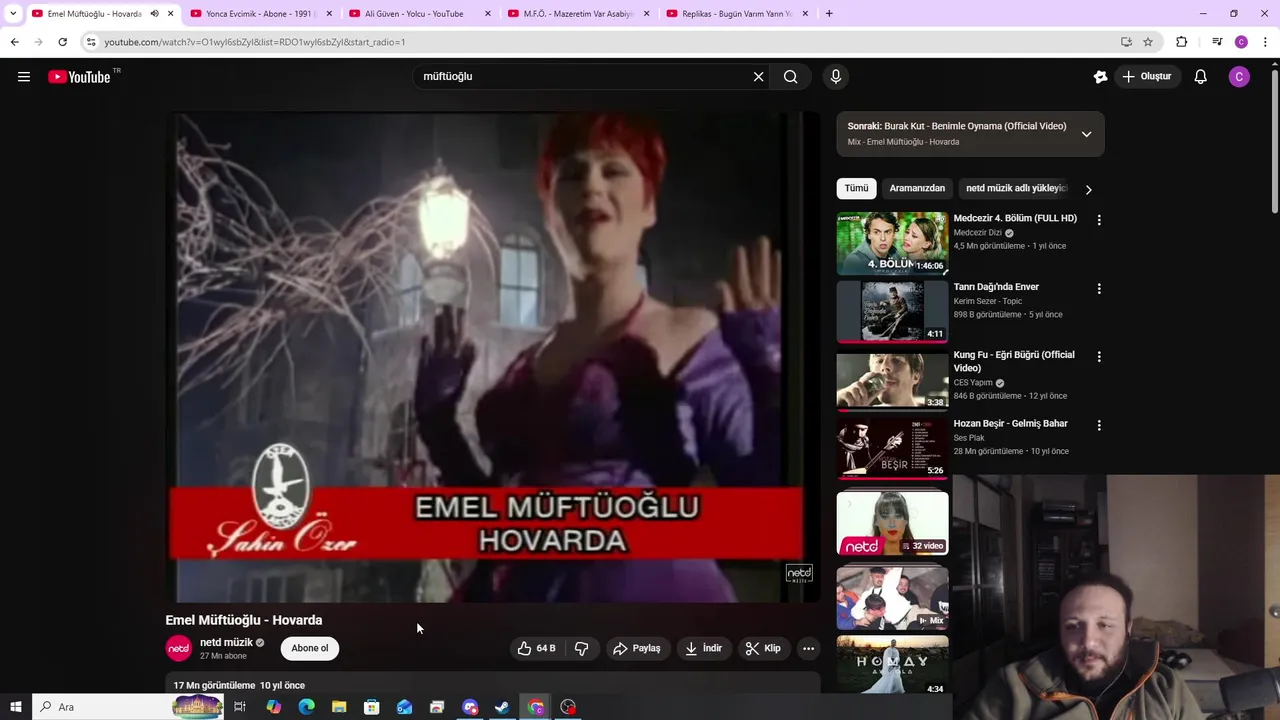Open the Chrome profile avatar
The width and height of the screenshot is (1280, 720).
1241,42
